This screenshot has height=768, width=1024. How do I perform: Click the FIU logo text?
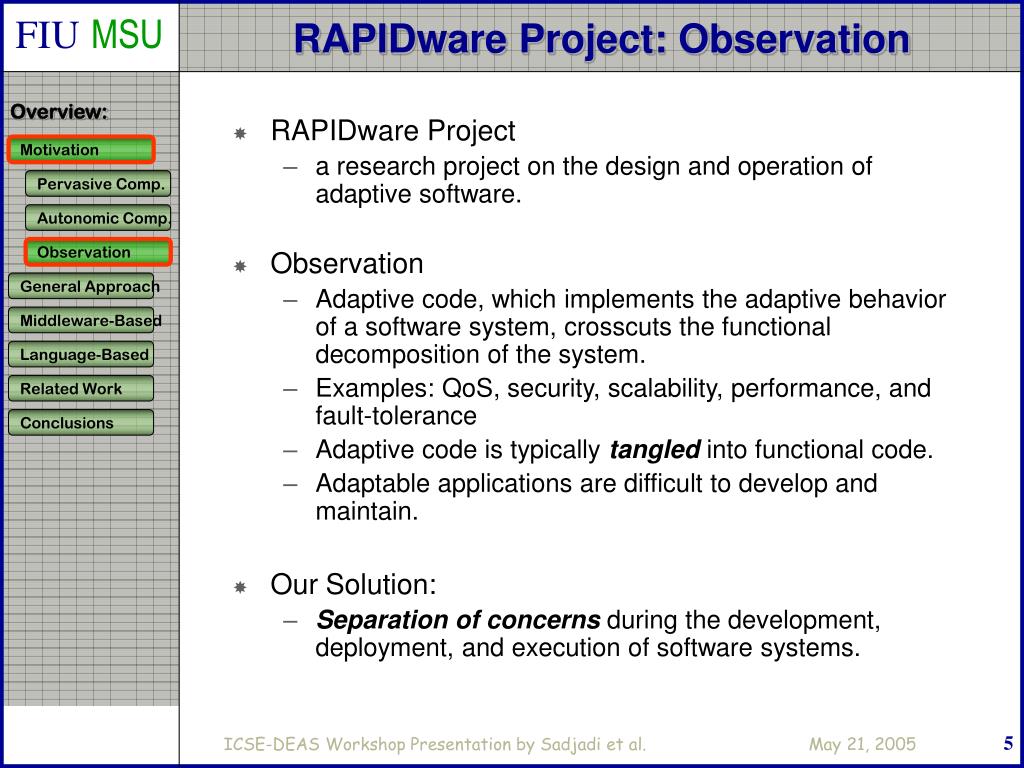pos(47,35)
